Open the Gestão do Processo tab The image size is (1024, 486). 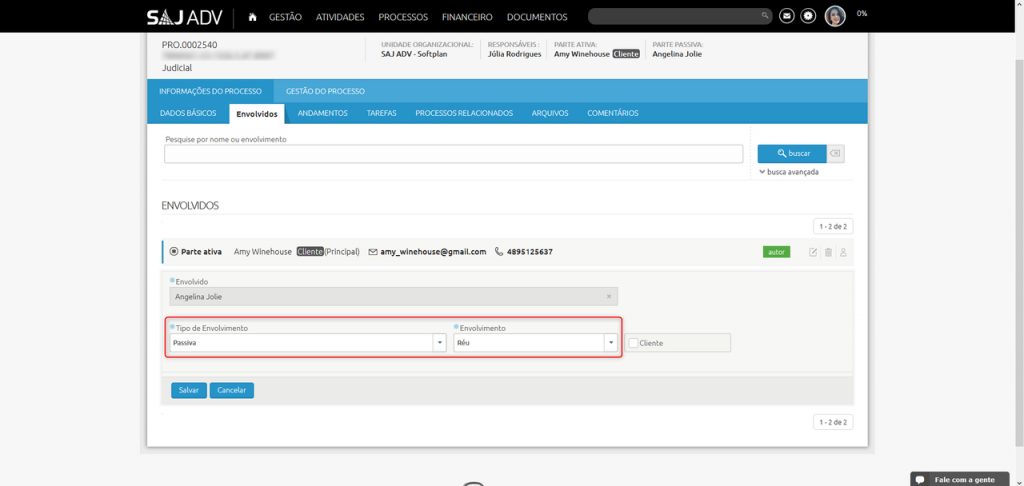325,91
